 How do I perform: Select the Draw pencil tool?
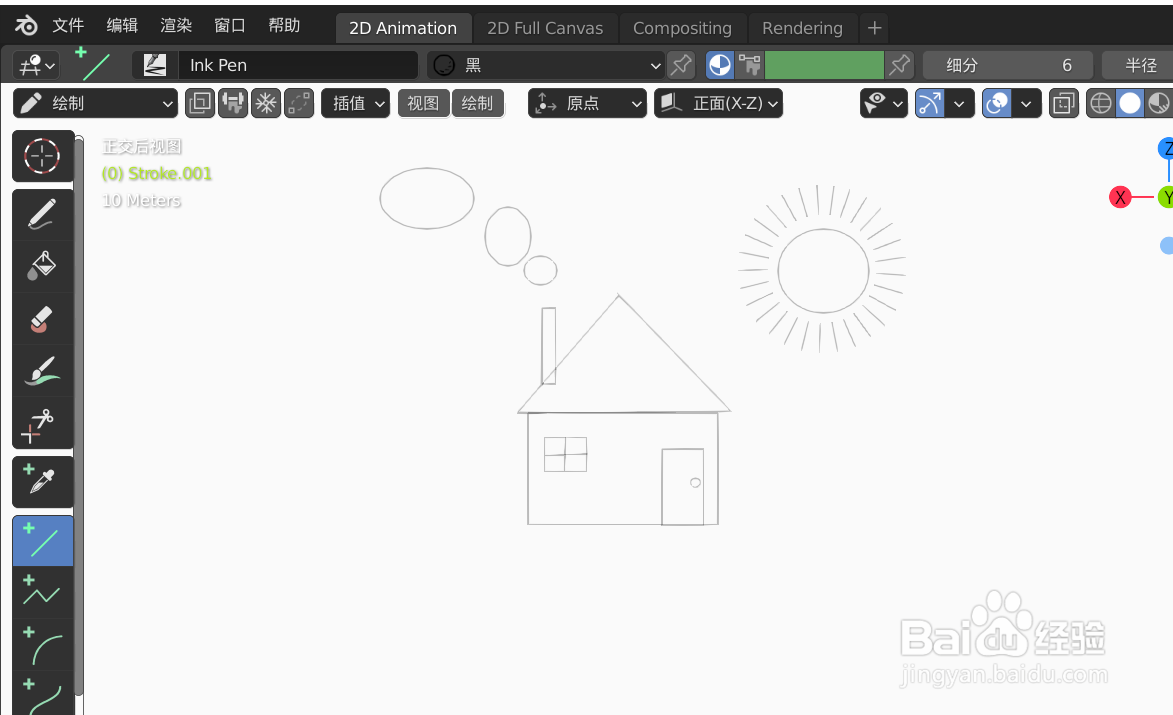coord(43,214)
